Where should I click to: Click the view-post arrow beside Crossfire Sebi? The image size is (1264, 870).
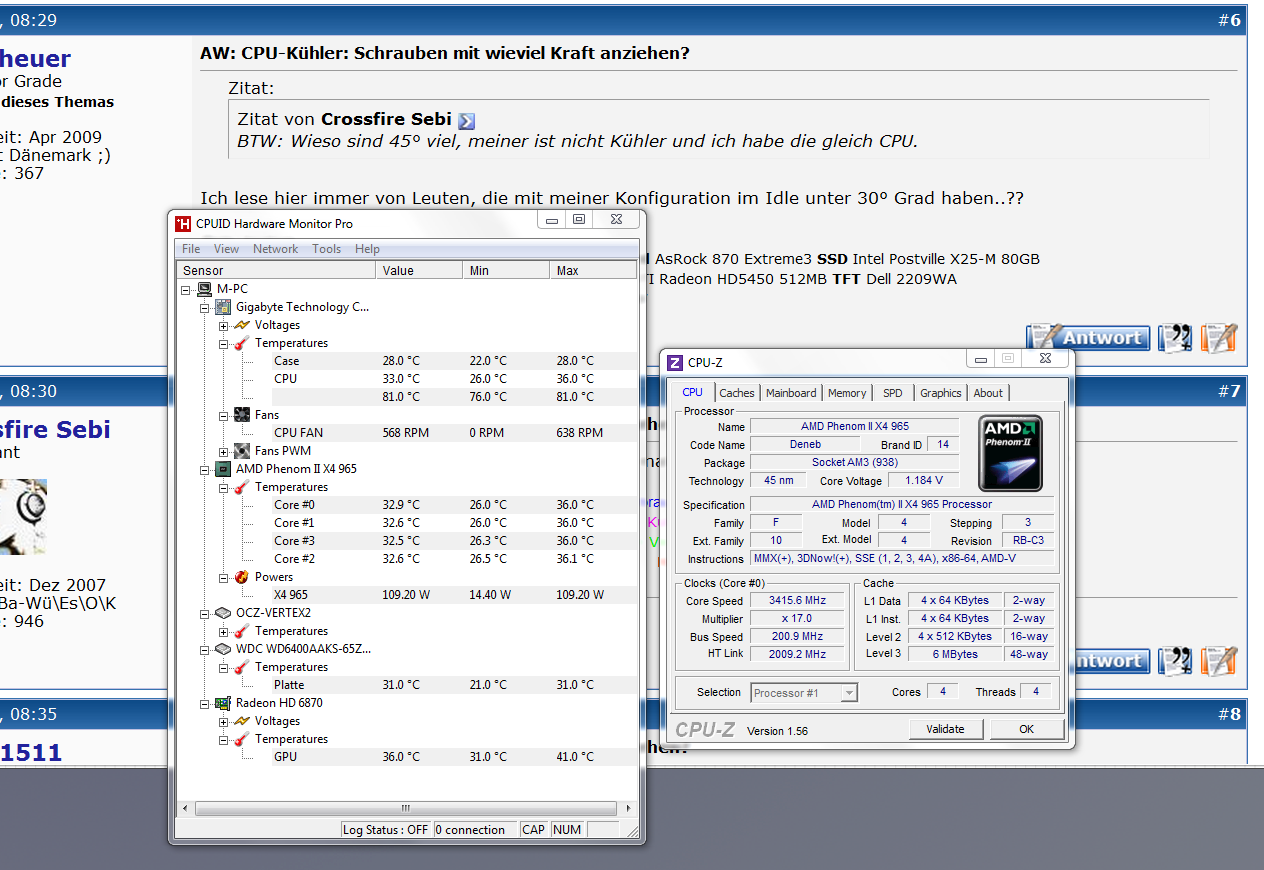click(x=466, y=121)
